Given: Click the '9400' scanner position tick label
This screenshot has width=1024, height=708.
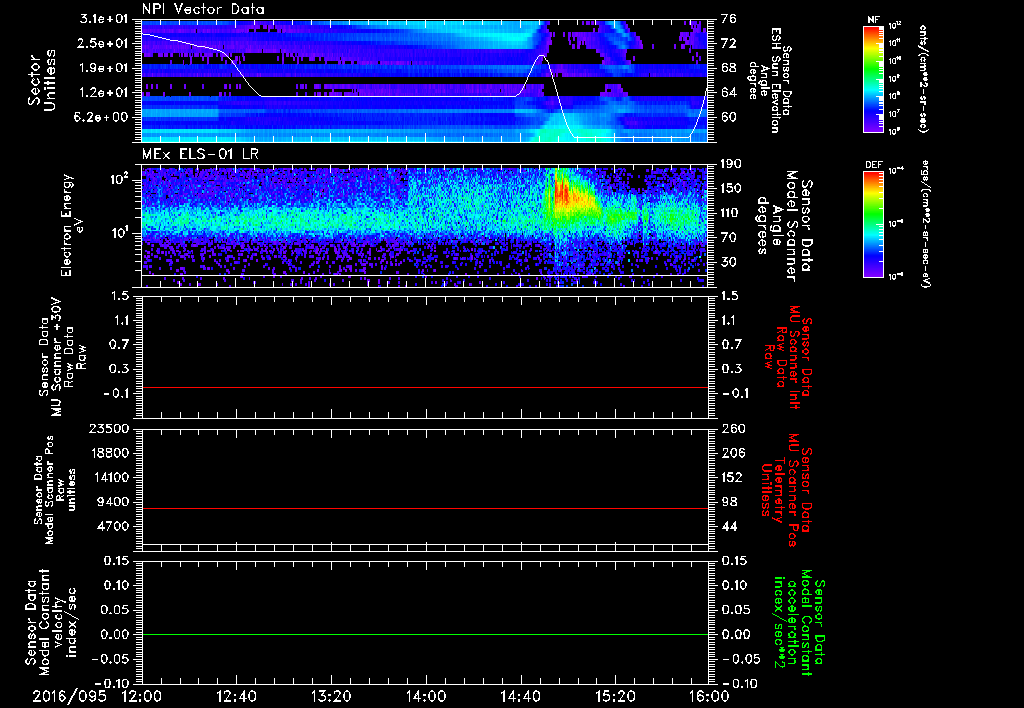Looking at the screenshot, I should point(112,502).
